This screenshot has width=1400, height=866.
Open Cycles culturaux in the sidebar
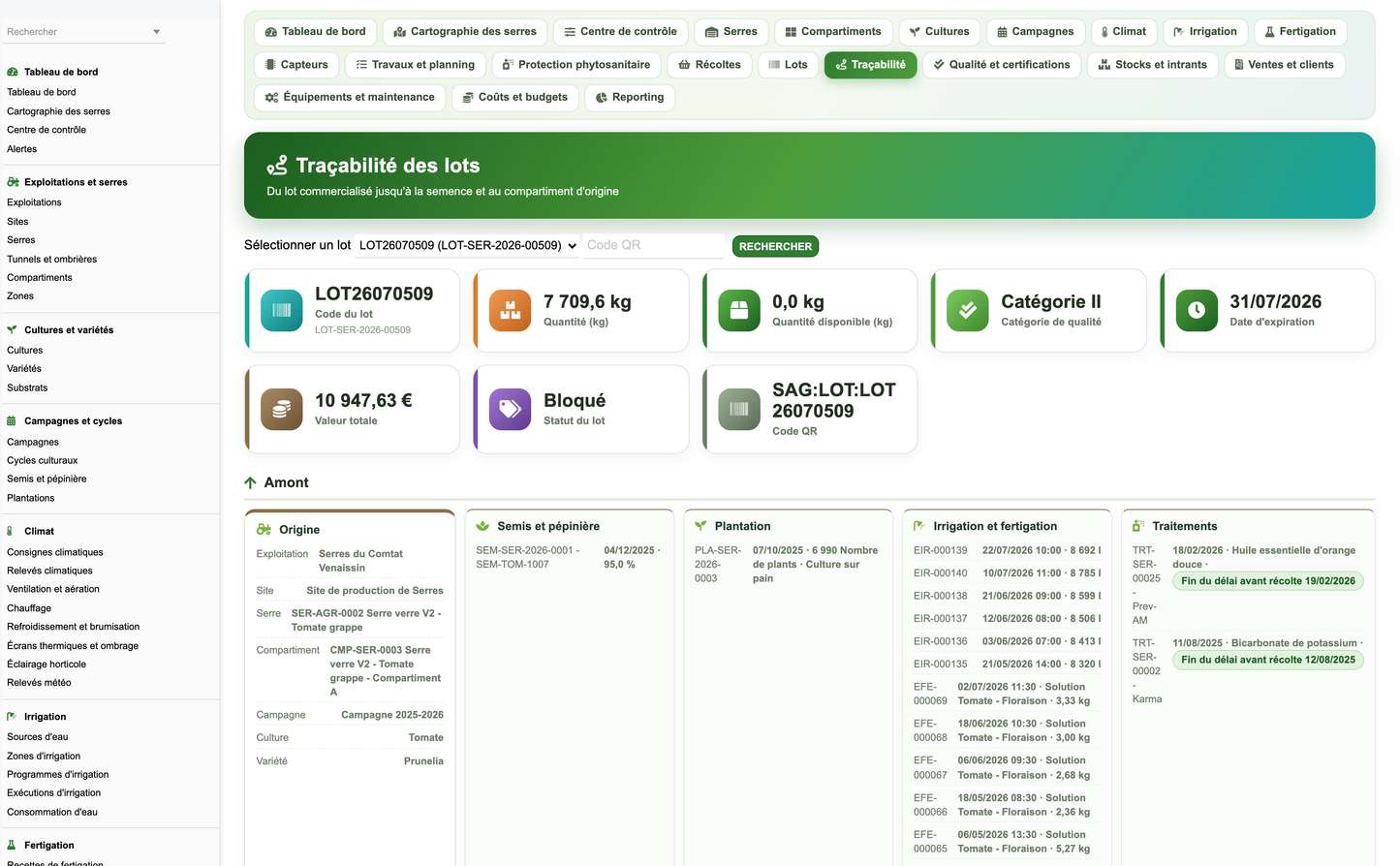(x=43, y=461)
